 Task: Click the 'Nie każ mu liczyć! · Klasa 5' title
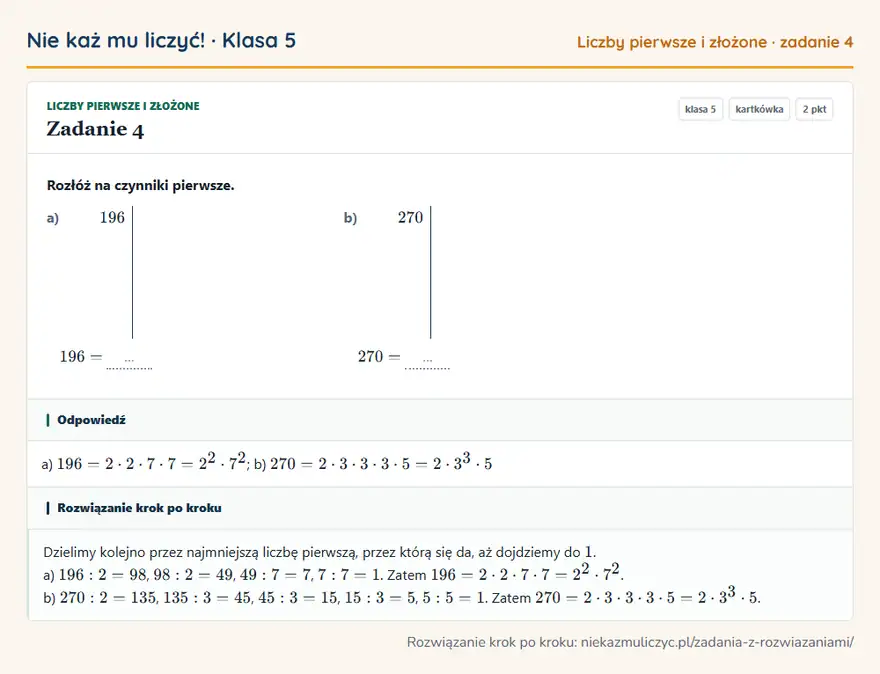click(161, 40)
